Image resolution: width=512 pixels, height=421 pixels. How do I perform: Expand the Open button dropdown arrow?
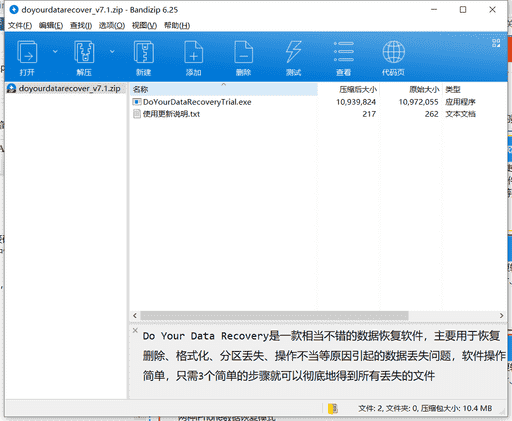pyautogui.click(x=55, y=52)
